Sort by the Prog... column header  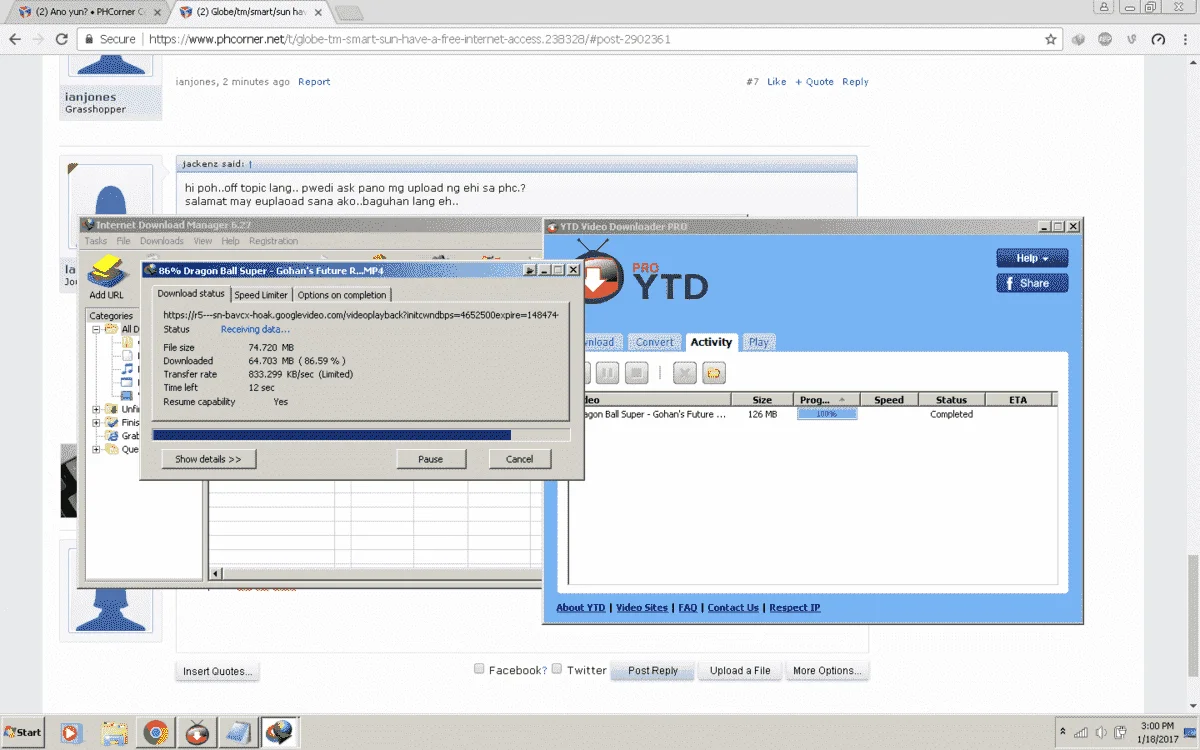825,400
